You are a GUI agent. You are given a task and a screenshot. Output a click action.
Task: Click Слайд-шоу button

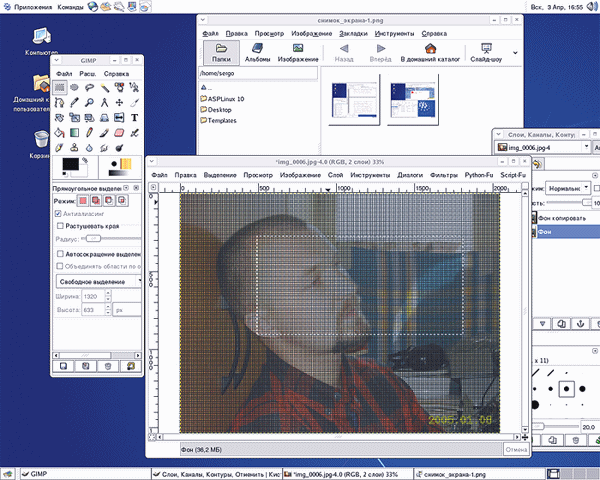click(486, 53)
